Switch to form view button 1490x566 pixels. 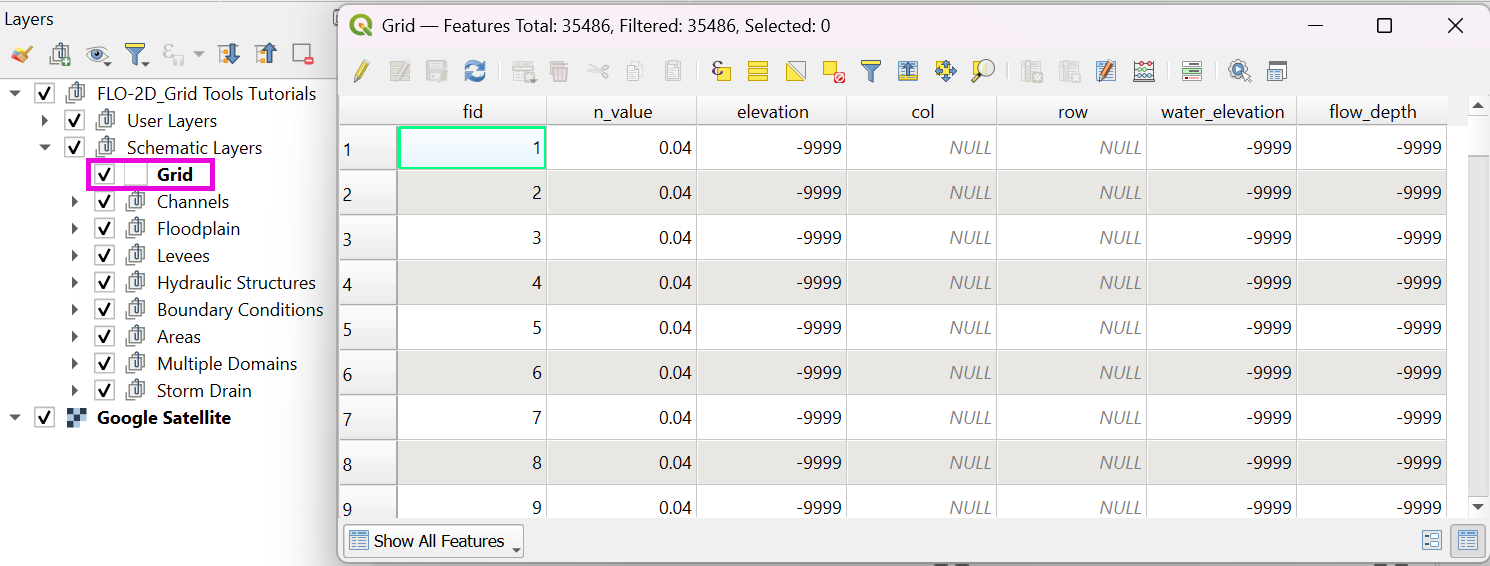(x=1431, y=541)
